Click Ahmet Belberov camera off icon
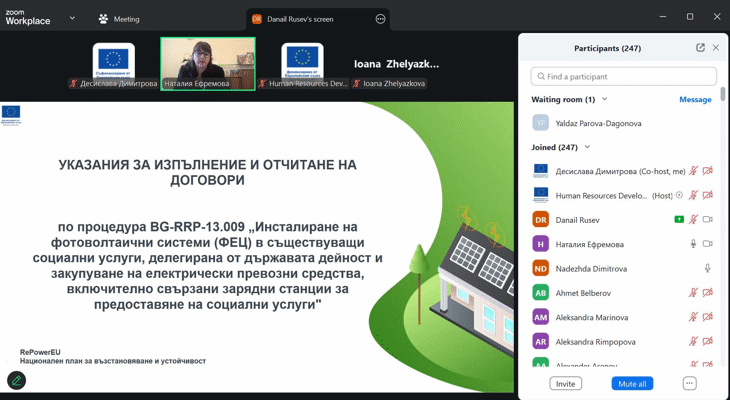 click(708, 292)
